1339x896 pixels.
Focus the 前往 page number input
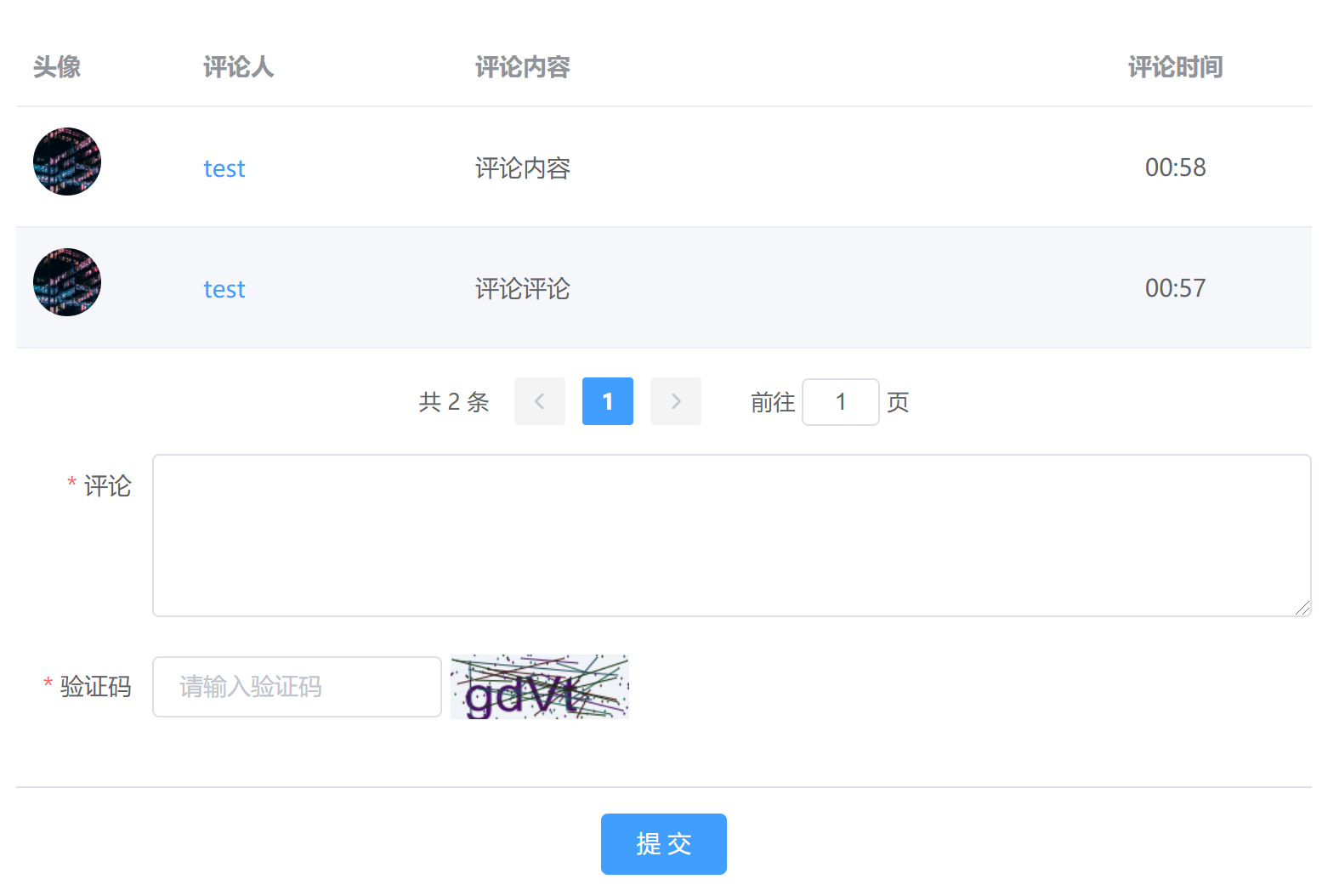tap(840, 402)
